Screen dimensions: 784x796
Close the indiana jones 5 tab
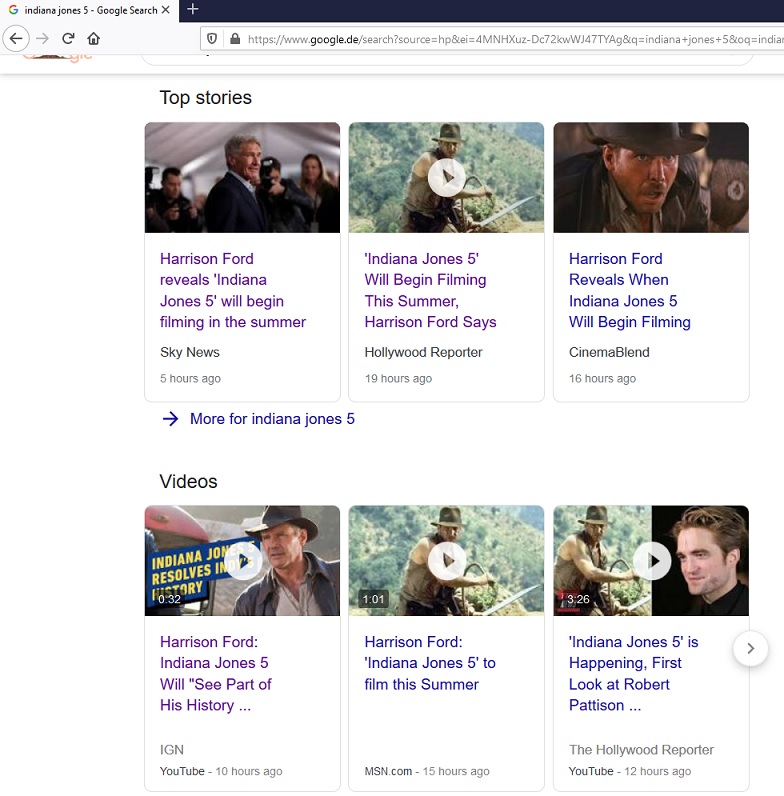tap(166, 10)
